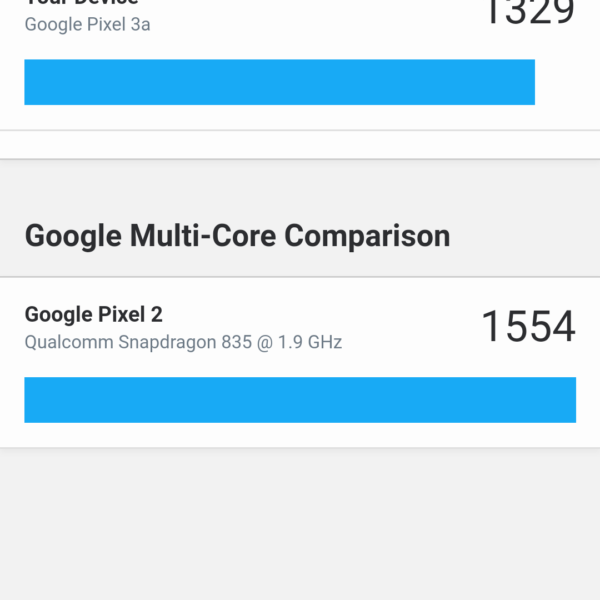This screenshot has width=600, height=600.
Task: Select the Google Multi-Core Comparison heading
Action: click(237, 236)
